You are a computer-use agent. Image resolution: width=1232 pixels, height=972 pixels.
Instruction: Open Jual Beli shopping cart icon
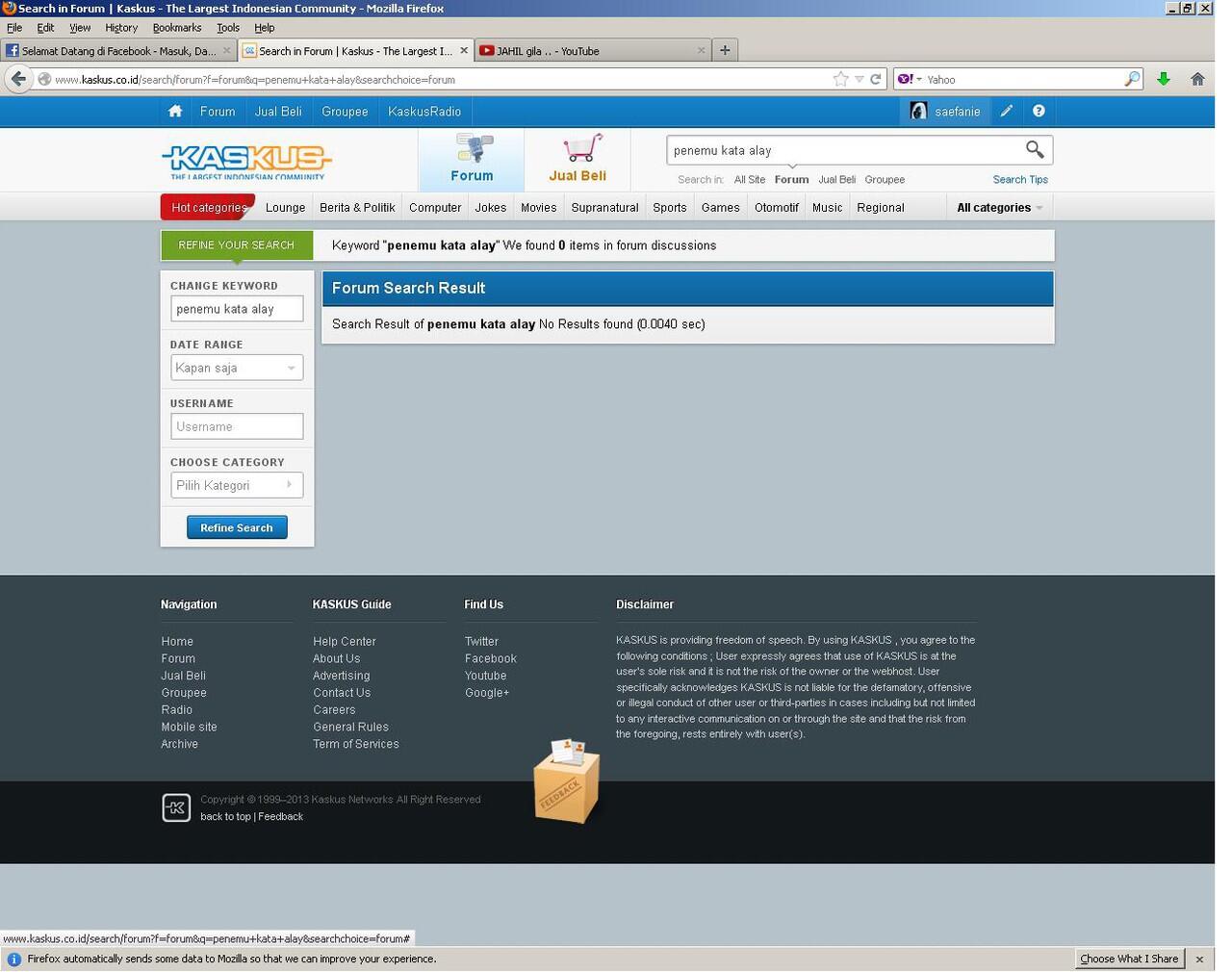[581, 148]
